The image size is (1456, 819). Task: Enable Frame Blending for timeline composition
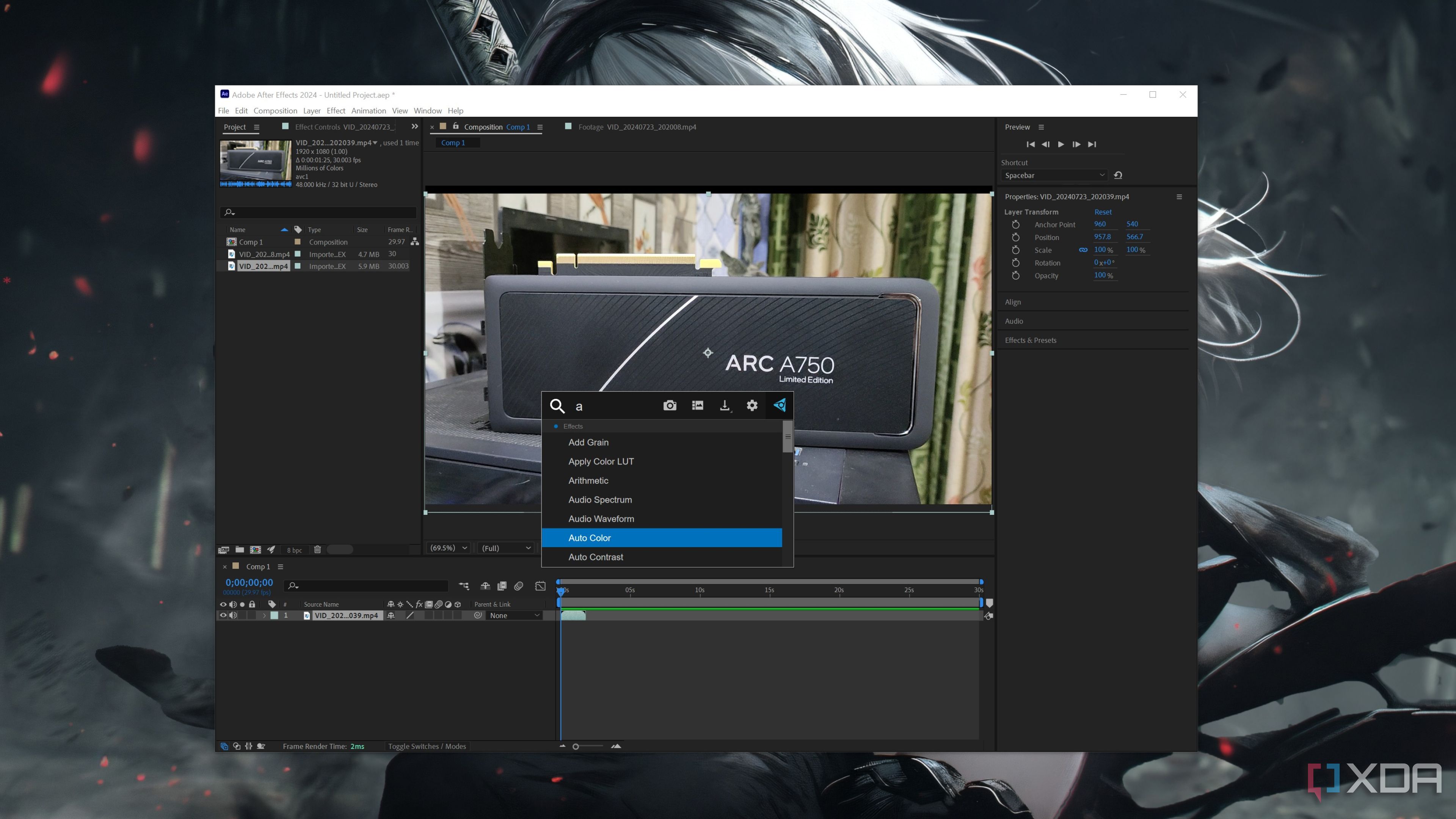click(502, 586)
